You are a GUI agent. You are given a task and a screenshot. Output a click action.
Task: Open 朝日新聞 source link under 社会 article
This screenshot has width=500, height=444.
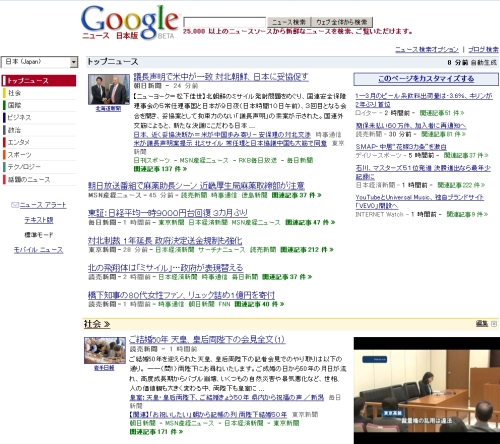click(x=143, y=423)
